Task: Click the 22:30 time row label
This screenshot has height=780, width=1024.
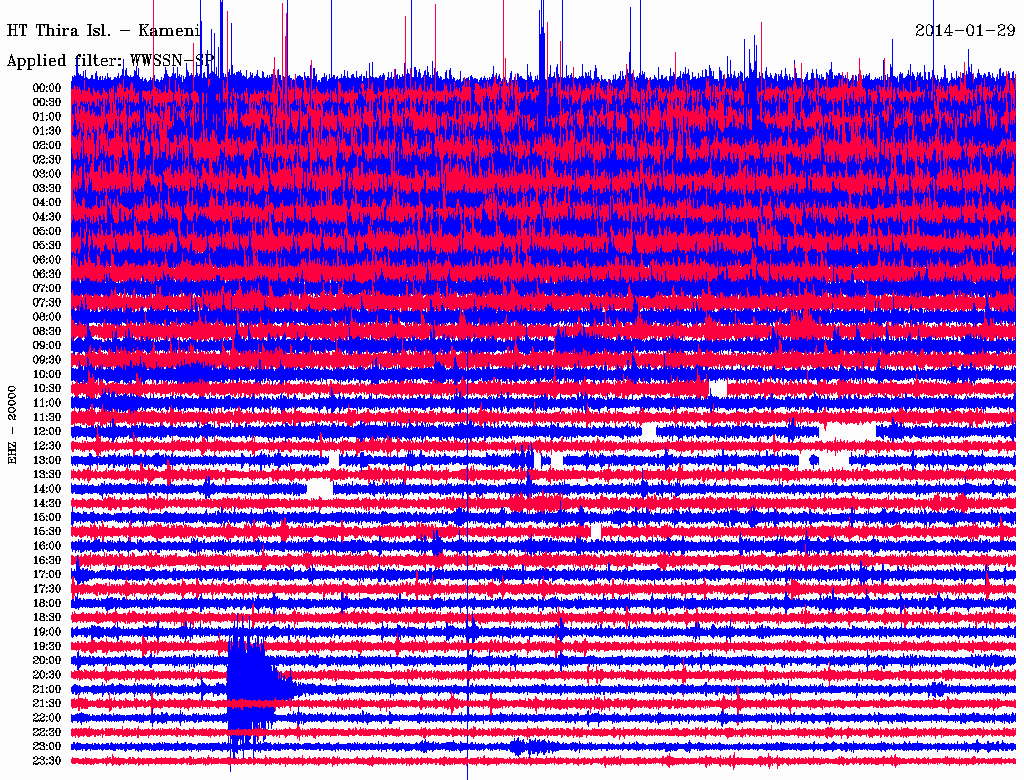Action: click(x=47, y=732)
